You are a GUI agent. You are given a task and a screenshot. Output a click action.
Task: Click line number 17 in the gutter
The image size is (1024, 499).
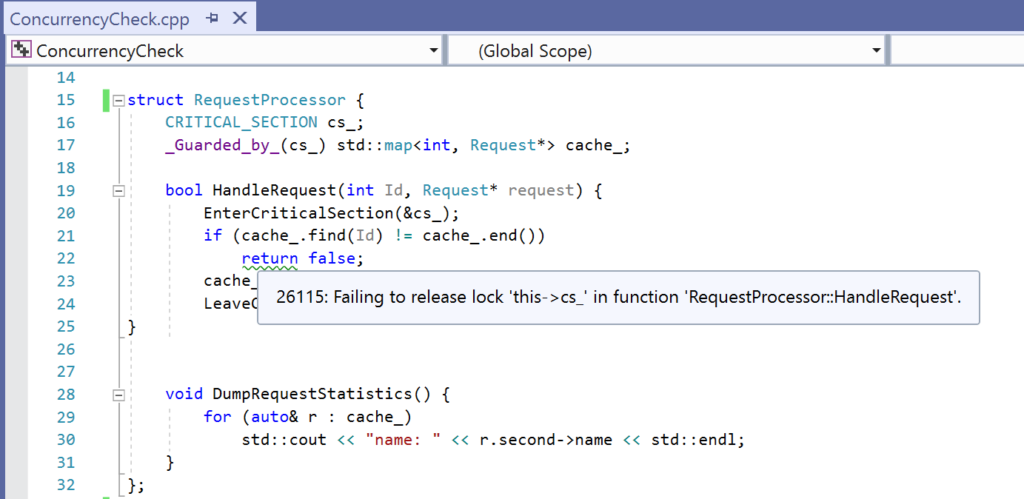click(x=65, y=145)
